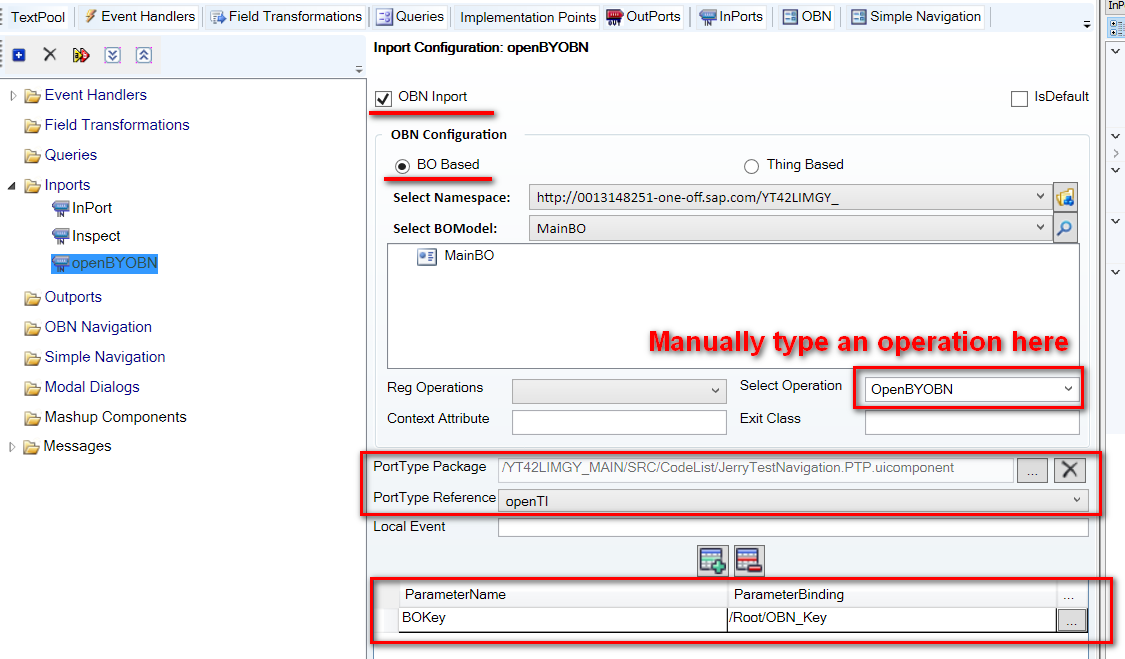
Task: Switch to the Queries tab
Action: (411, 17)
